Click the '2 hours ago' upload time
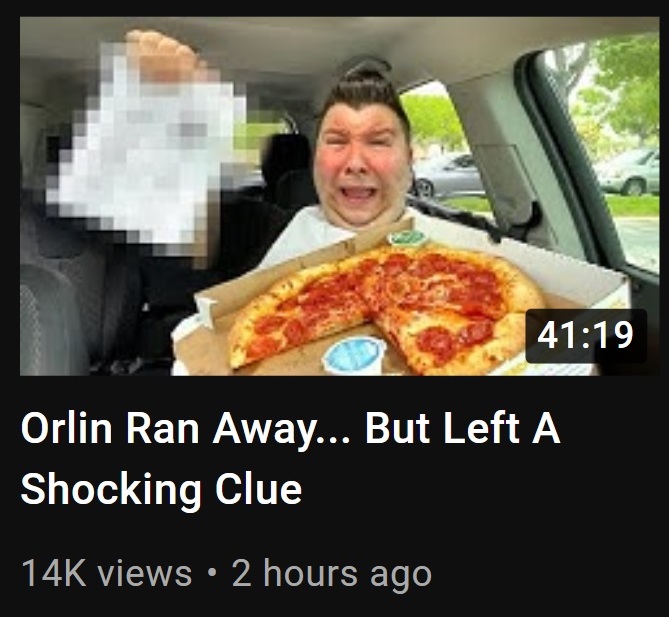Viewport: 669px width, 617px height. (x=332, y=573)
